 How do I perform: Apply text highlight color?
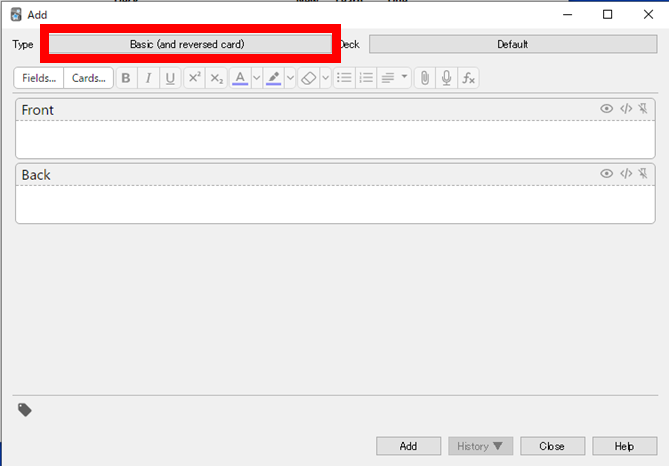click(273, 78)
